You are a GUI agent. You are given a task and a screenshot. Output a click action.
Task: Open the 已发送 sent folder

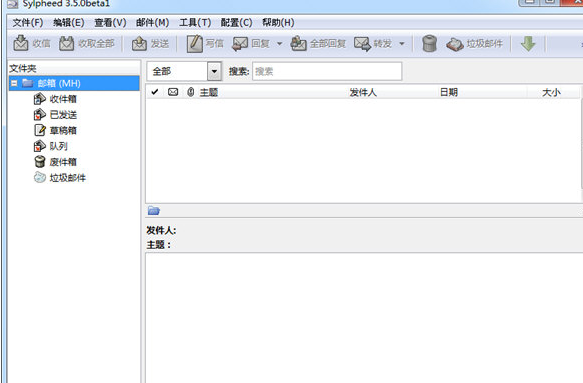click(63, 115)
